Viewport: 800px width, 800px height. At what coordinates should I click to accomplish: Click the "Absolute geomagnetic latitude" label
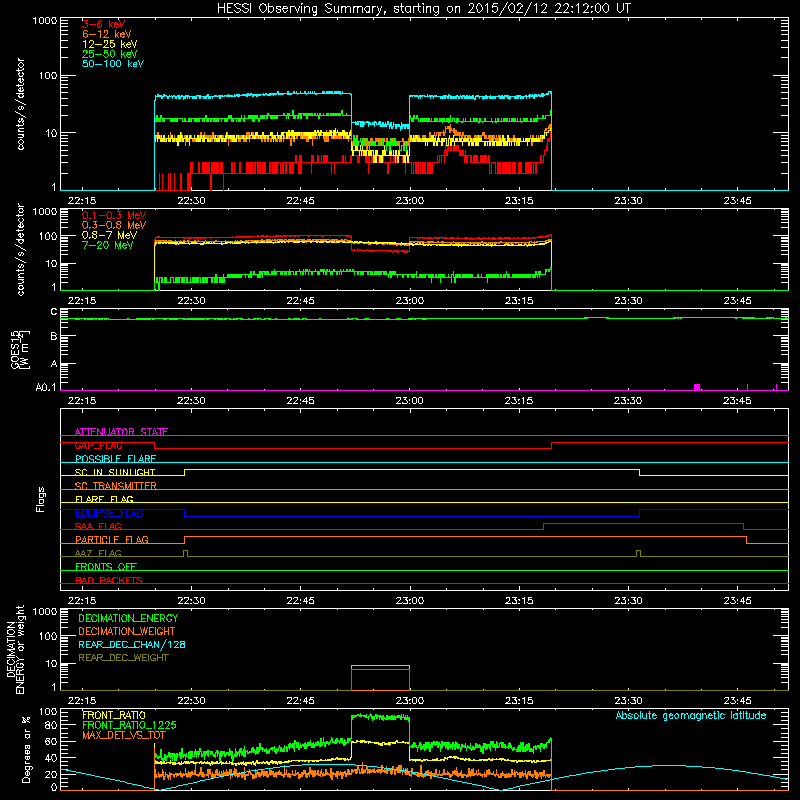click(x=691, y=715)
